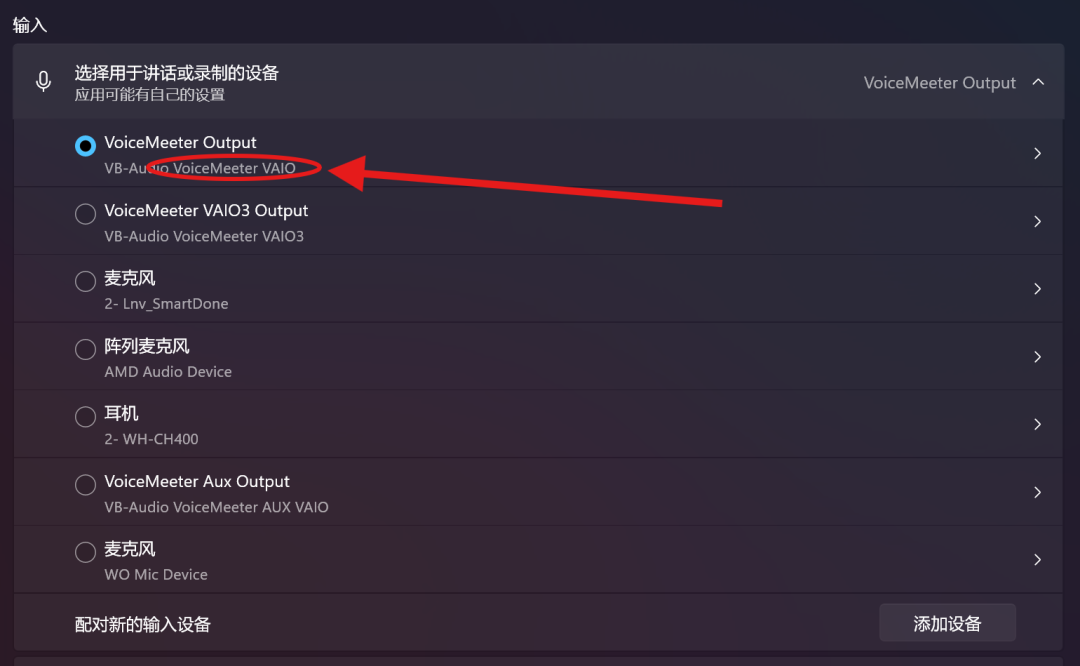
Task: Choose 阵列麦克风 AMD Audio Device radio
Action: pyautogui.click(x=85, y=350)
